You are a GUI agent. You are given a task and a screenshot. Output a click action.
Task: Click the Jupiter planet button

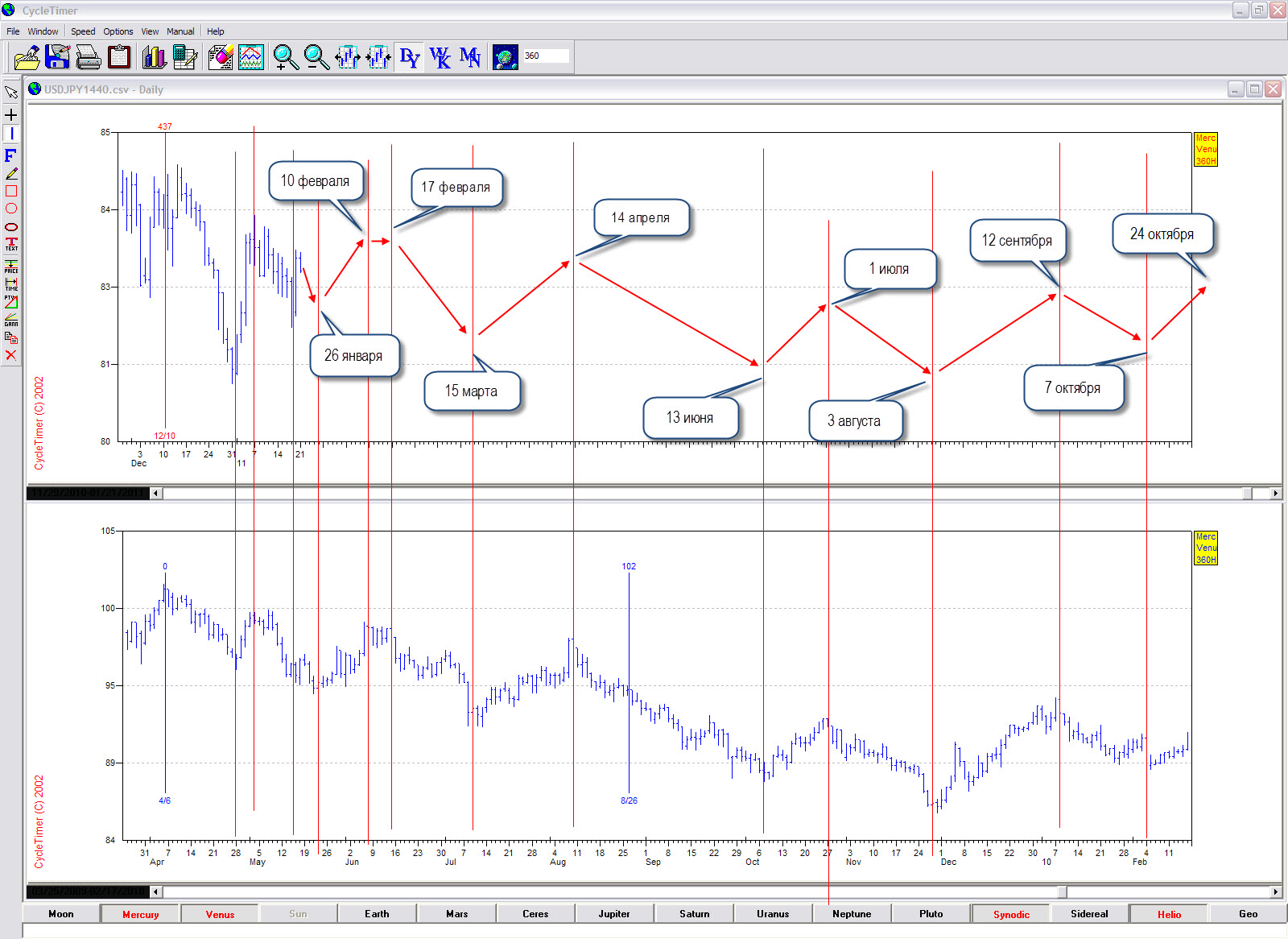614,914
